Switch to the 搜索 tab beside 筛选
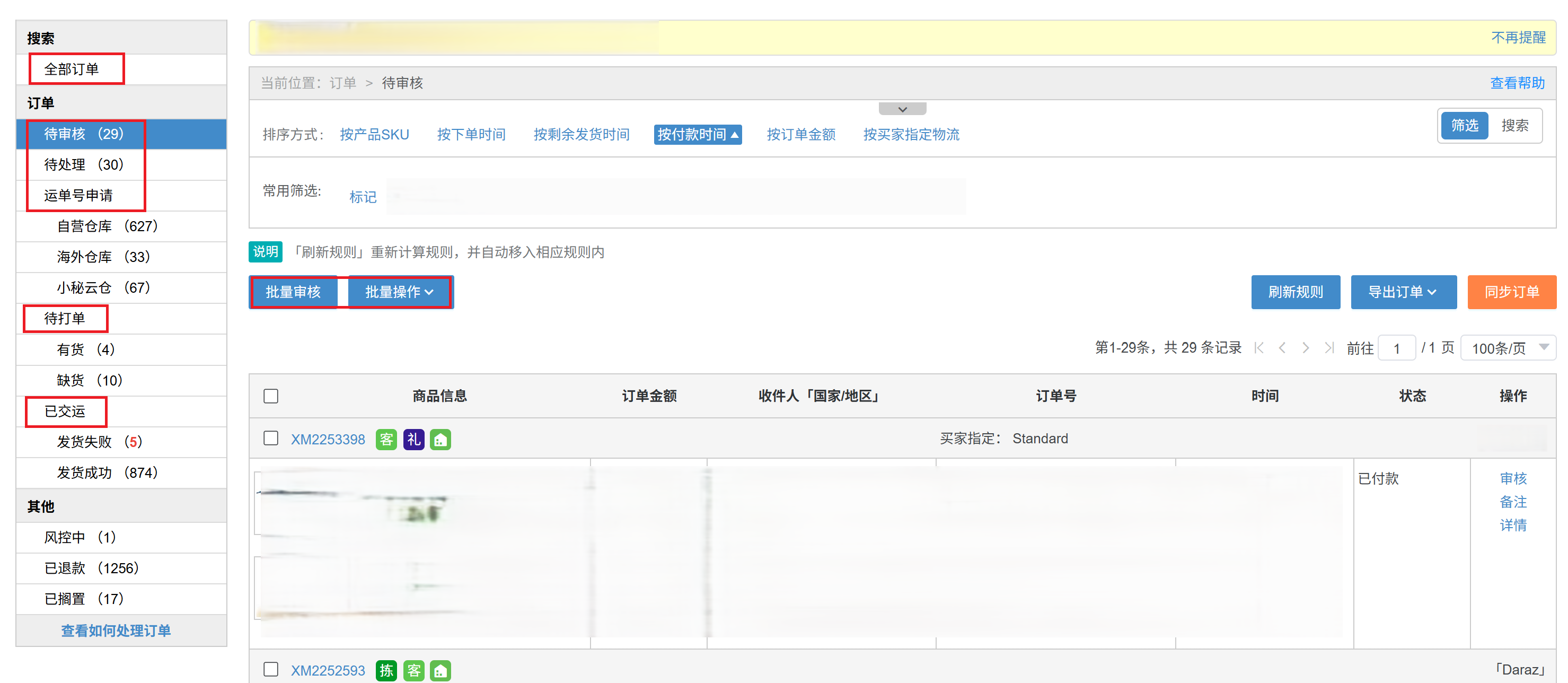 [1514, 125]
